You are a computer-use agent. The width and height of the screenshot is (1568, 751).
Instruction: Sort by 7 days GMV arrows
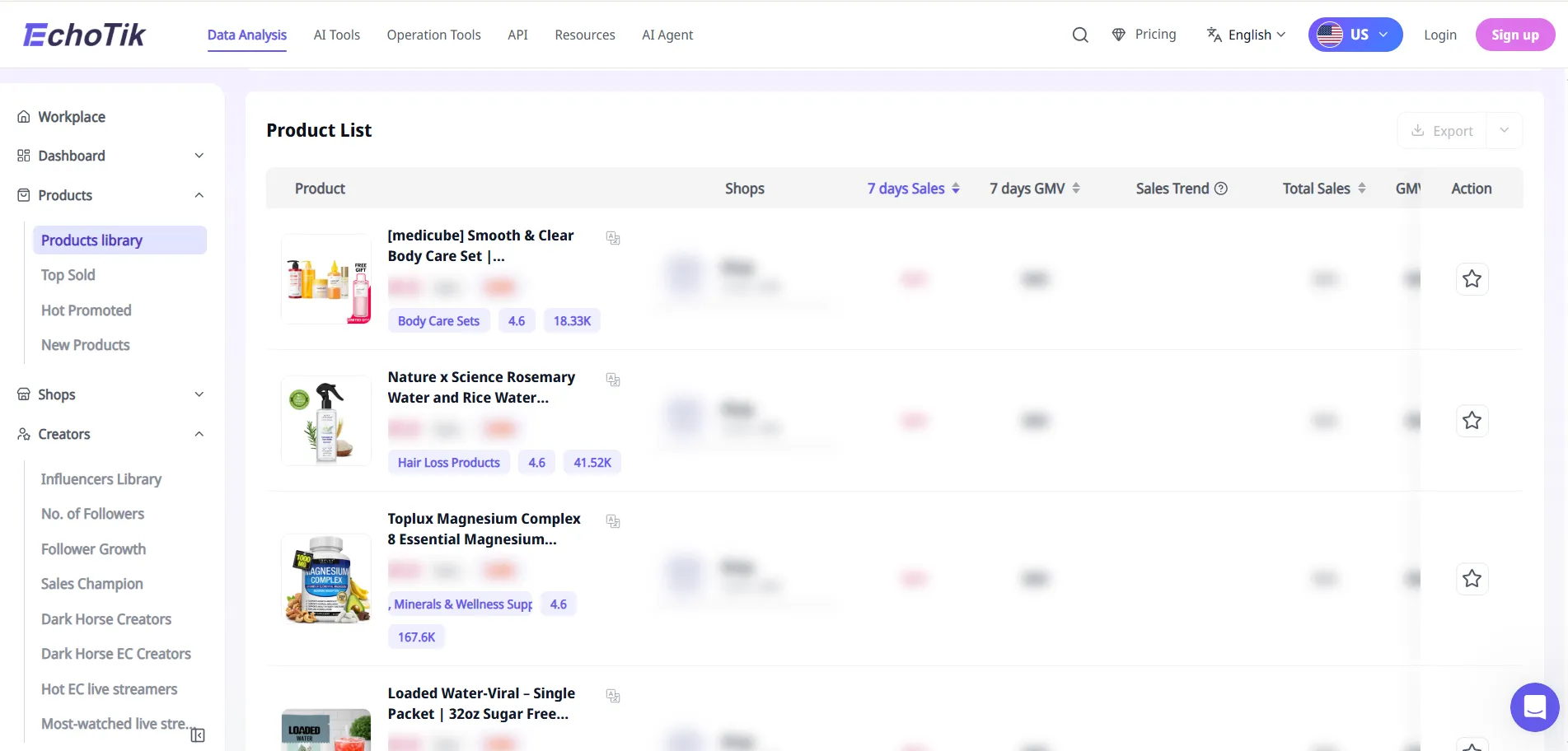tap(1076, 189)
